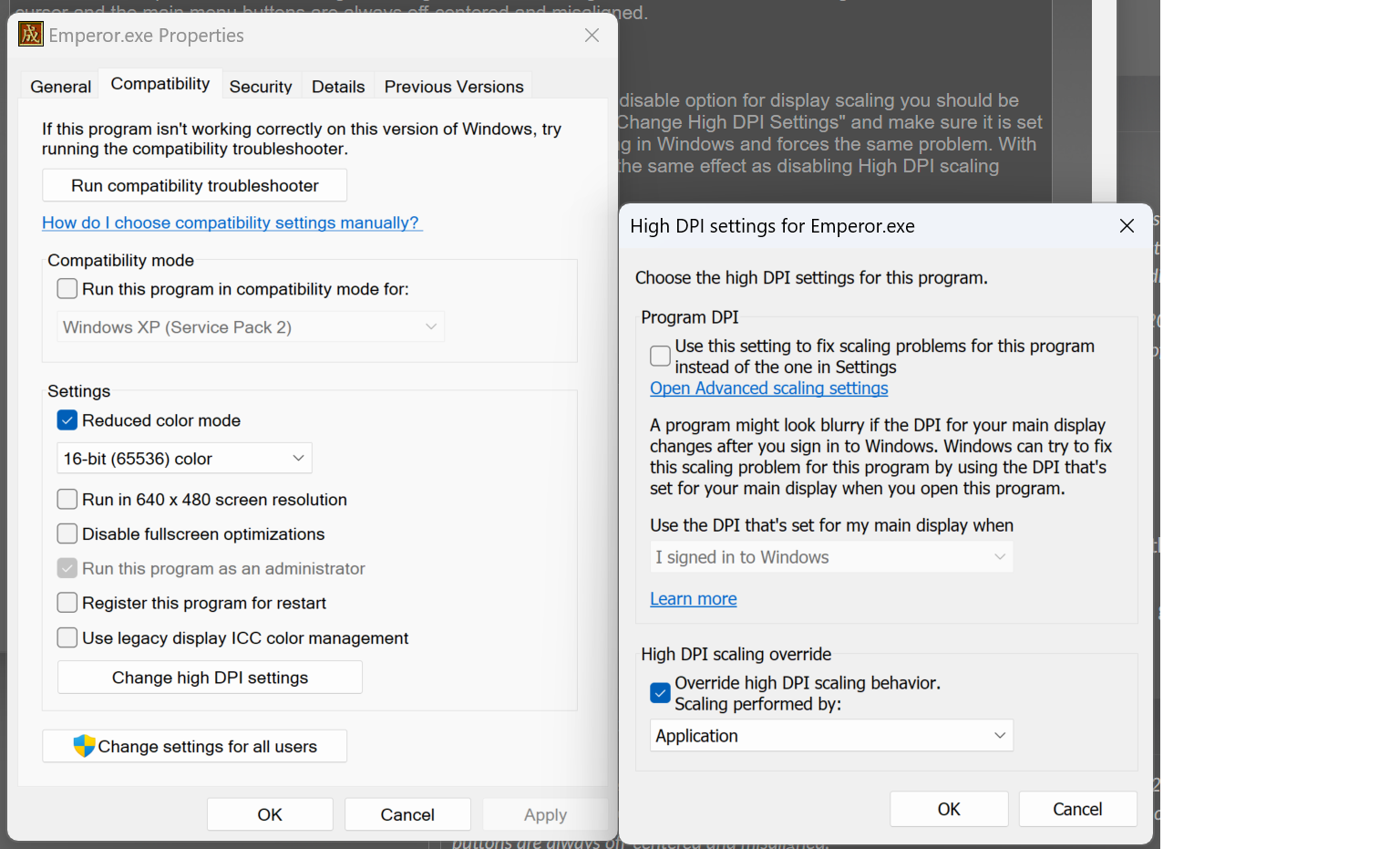
Task: Expand the 'I signed in to Windows' dropdown
Action: click(x=831, y=557)
